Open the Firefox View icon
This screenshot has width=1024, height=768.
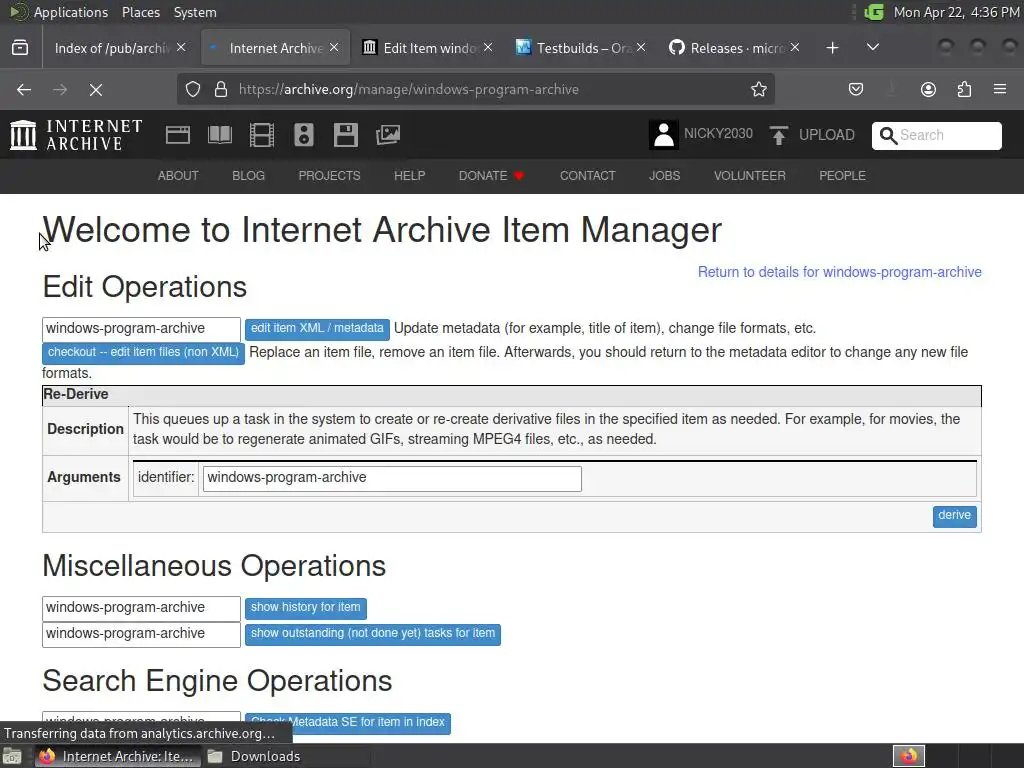tap(20, 48)
